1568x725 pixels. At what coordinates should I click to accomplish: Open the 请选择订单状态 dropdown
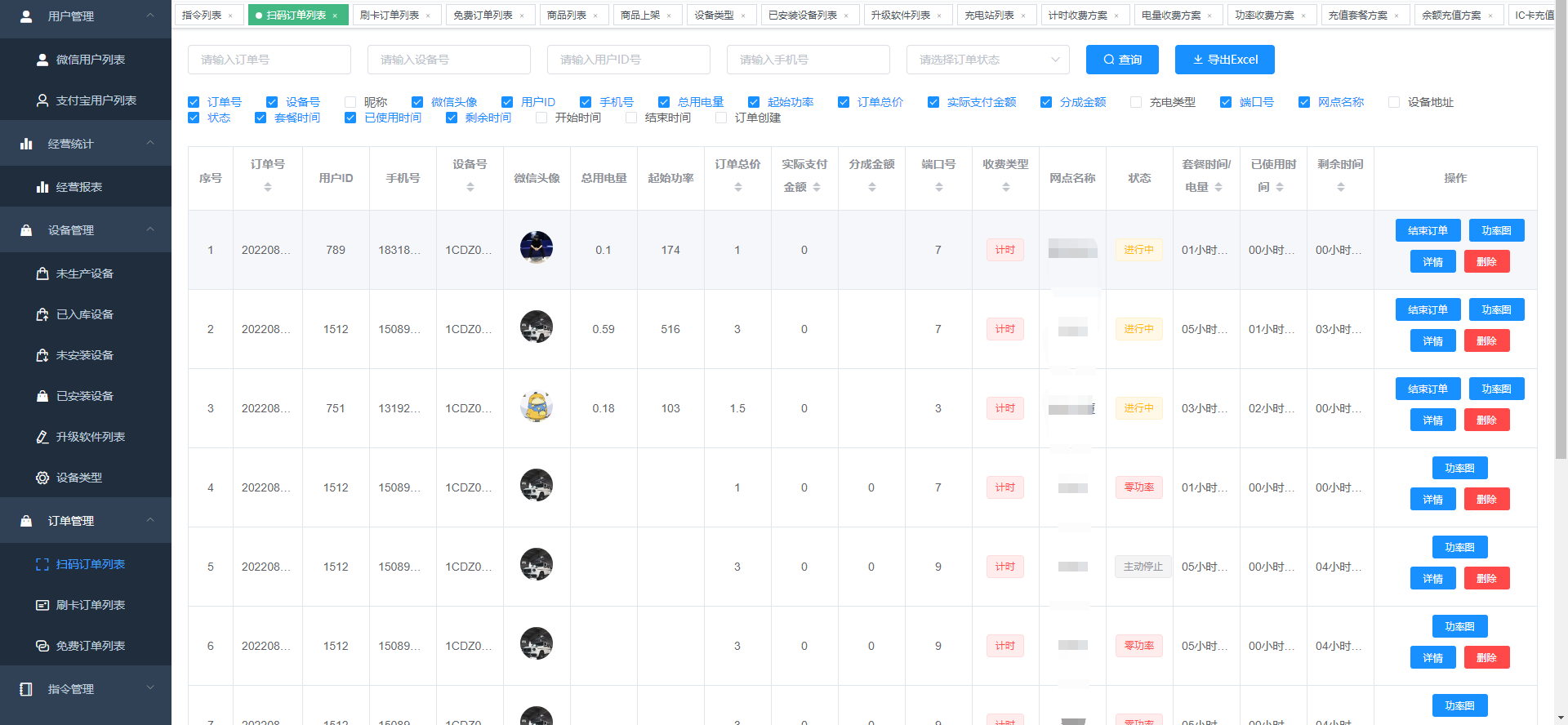pos(988,60)
